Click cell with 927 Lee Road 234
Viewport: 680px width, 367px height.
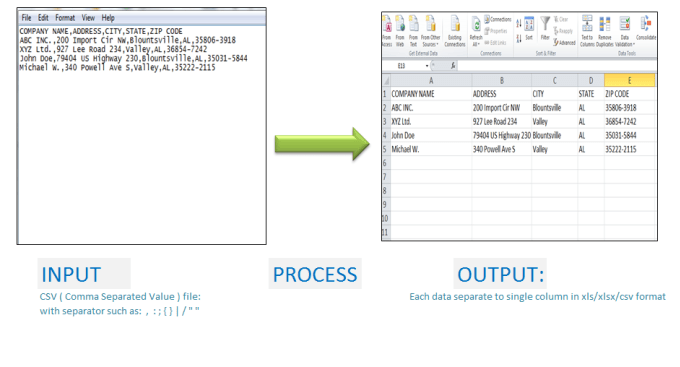click(502, 121)
